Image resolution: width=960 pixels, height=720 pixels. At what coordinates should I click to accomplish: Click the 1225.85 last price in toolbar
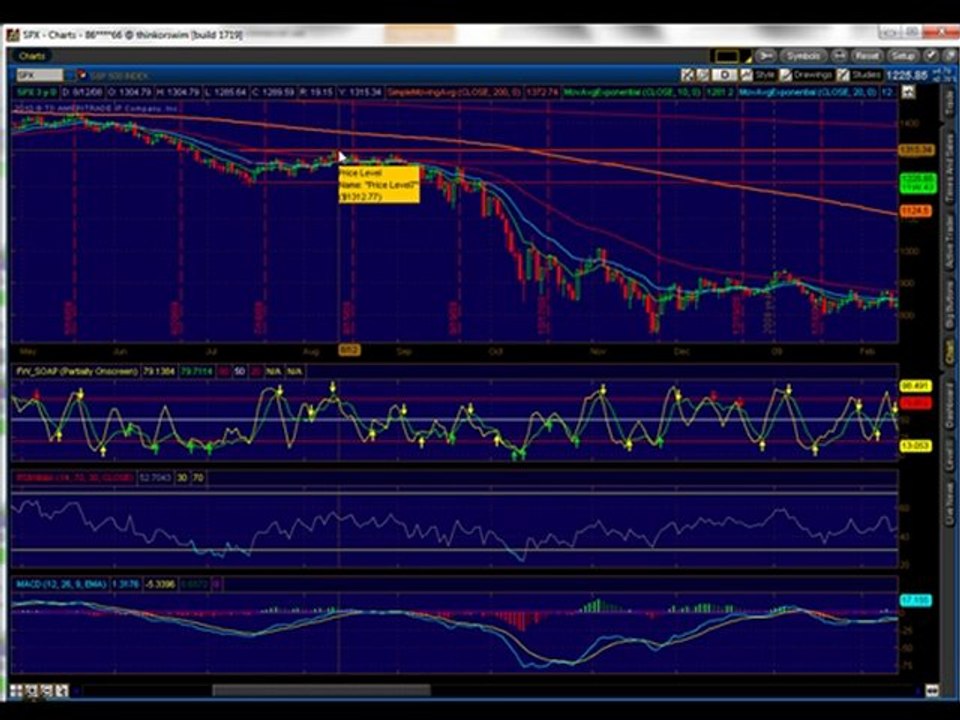[x=907, y=75]
